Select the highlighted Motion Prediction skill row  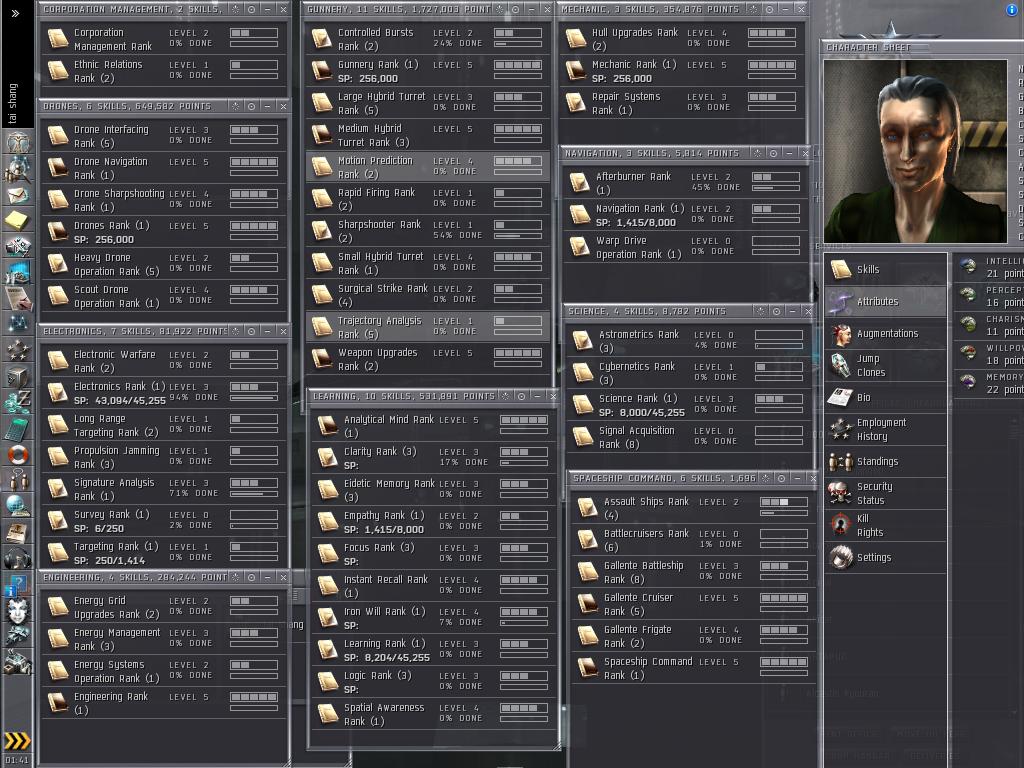(428, 167)
